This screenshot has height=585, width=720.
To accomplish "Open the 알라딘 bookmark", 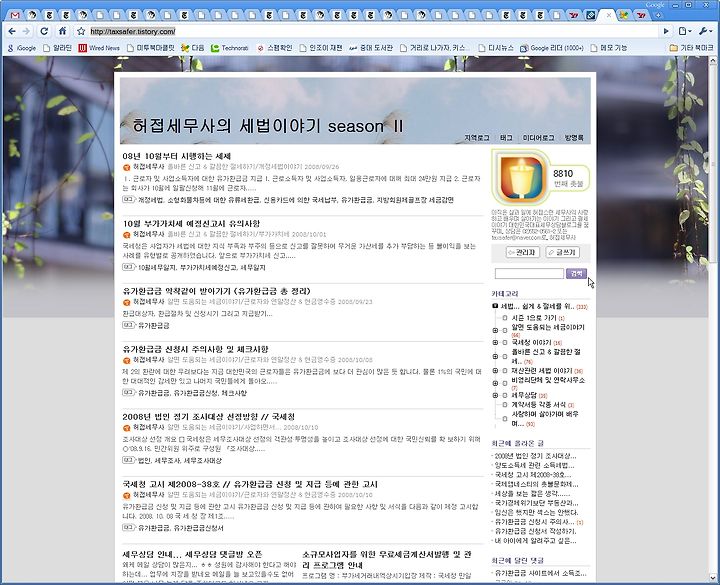I will point(57,48).
